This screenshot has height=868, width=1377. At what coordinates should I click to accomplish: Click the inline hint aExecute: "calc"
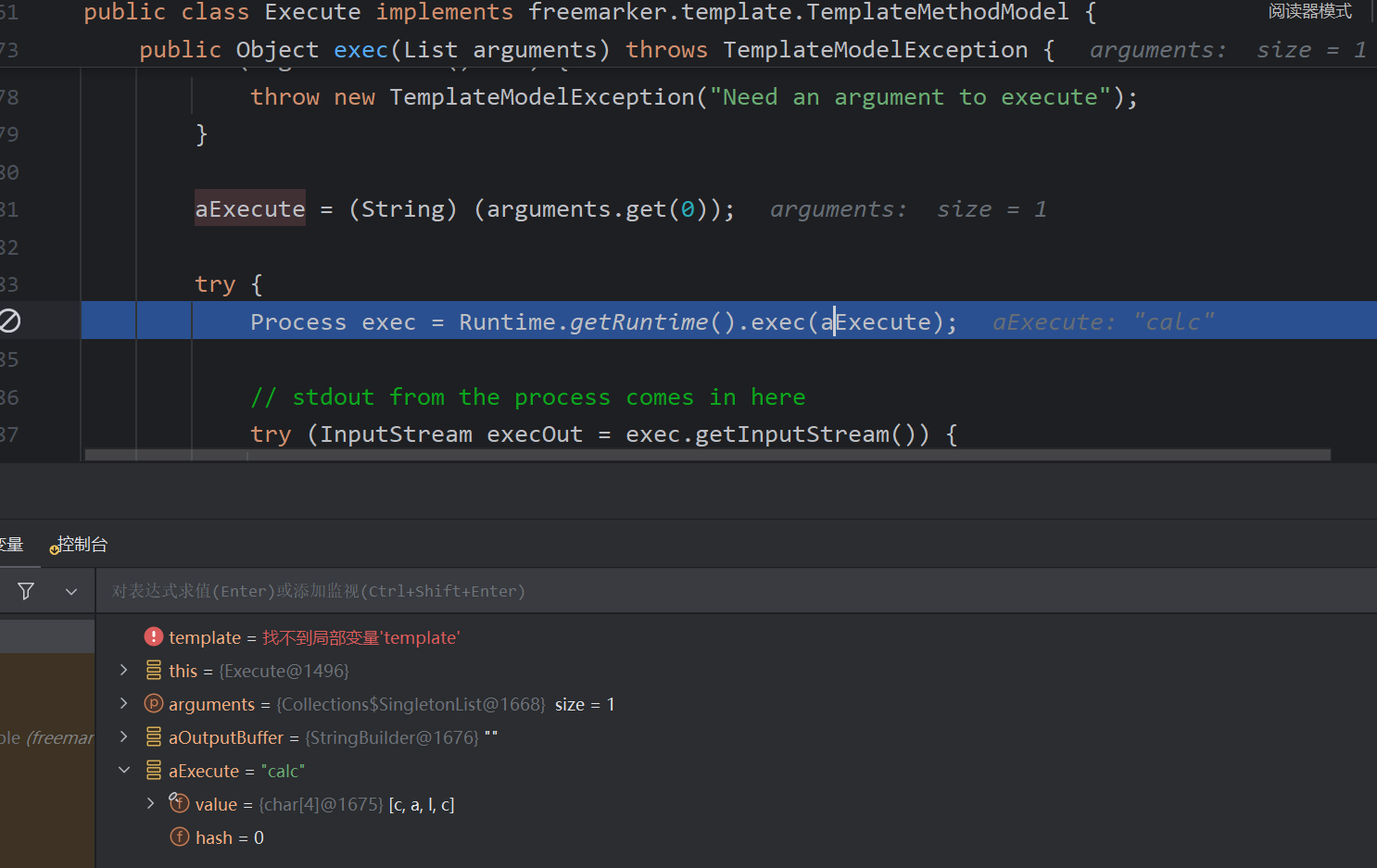(x=1103, y=322)
